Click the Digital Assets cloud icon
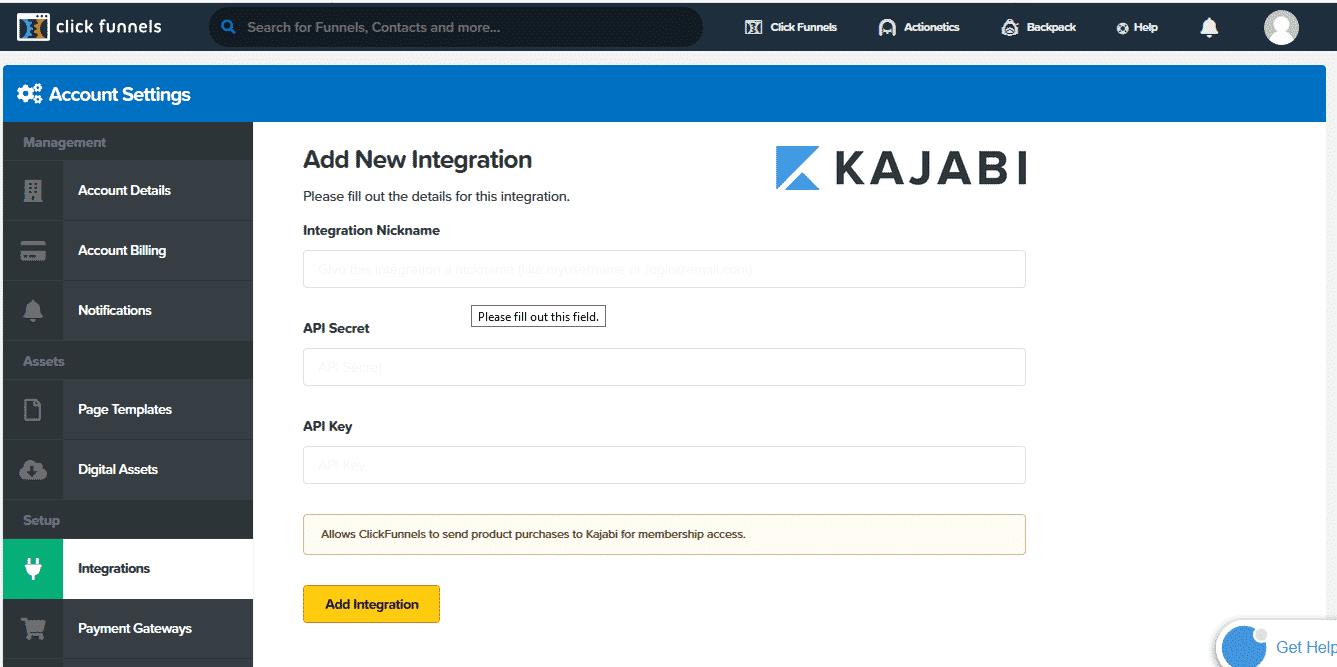1337x667 pixels. (33, 470)
